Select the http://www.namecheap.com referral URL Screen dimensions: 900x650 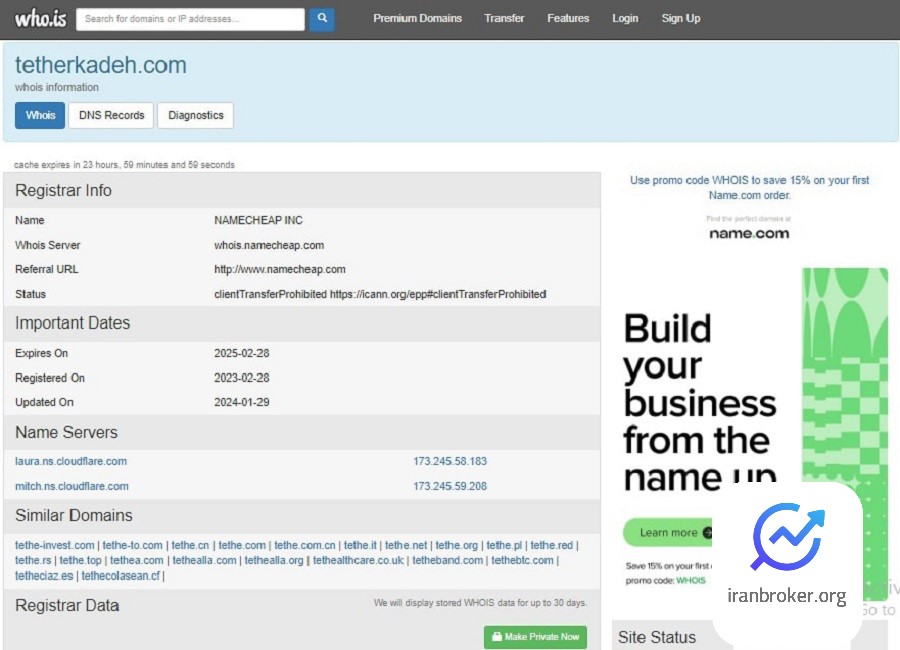pos(280,269)
